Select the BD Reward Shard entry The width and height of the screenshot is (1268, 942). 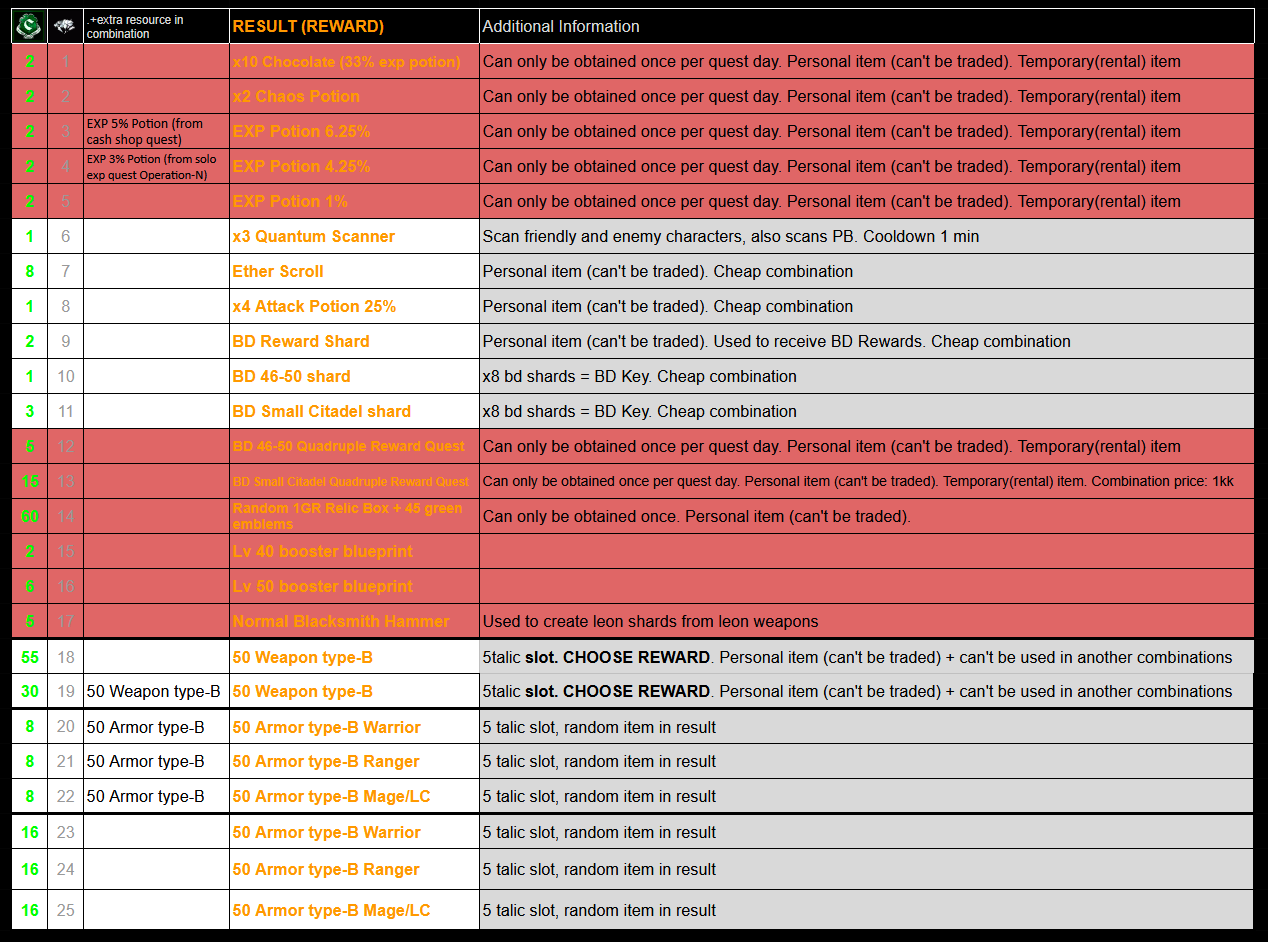301,342
